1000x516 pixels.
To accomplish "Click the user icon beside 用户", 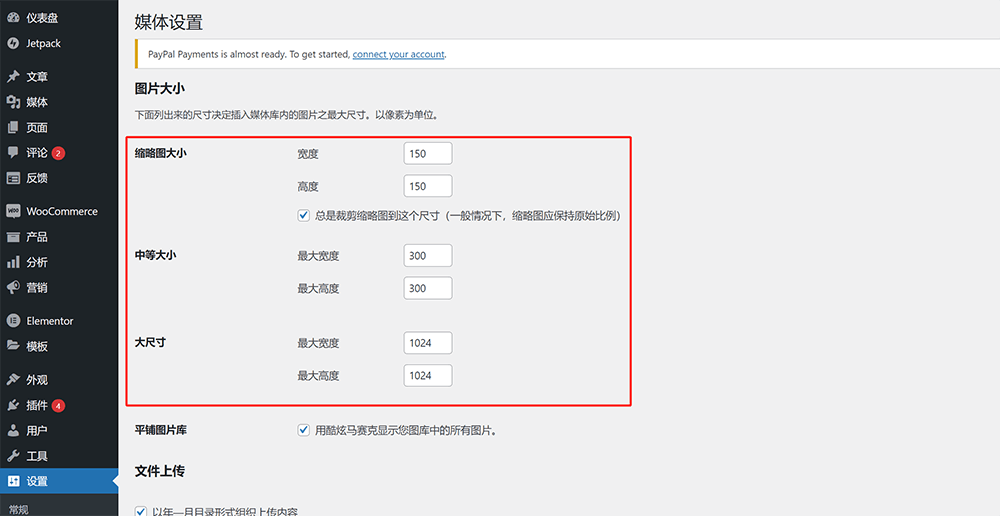I will pos(13,431).
